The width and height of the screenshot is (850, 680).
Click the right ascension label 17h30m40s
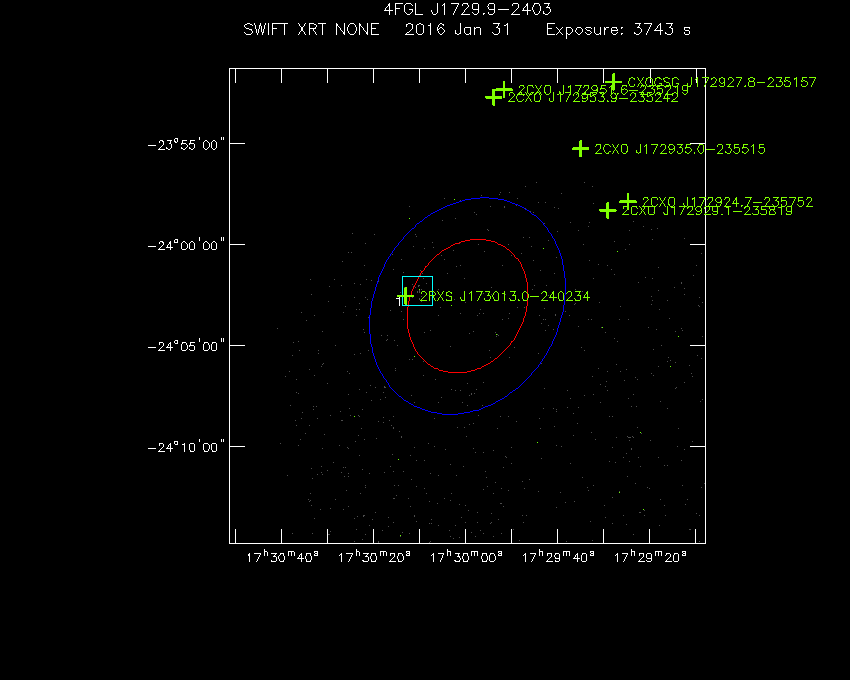[282, 557]
